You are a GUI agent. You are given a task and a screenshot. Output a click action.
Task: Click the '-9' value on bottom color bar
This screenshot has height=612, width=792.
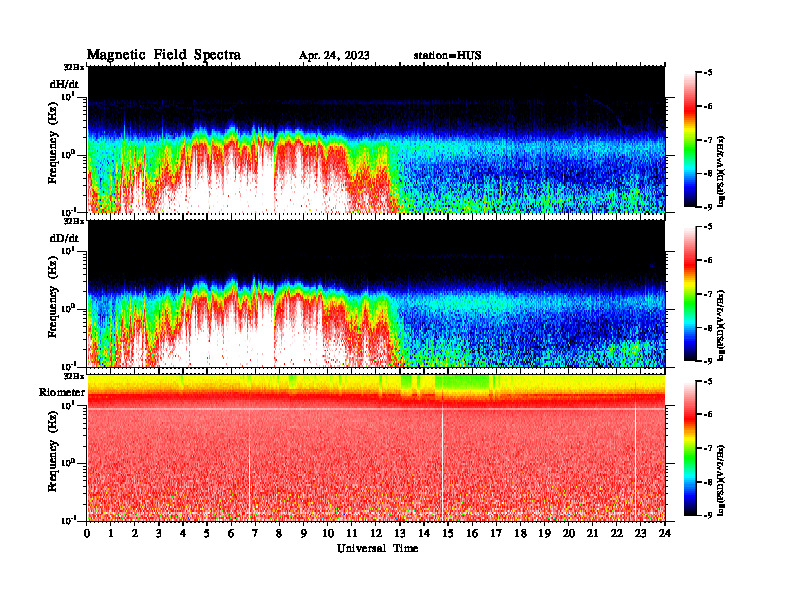tap(708, 515)
